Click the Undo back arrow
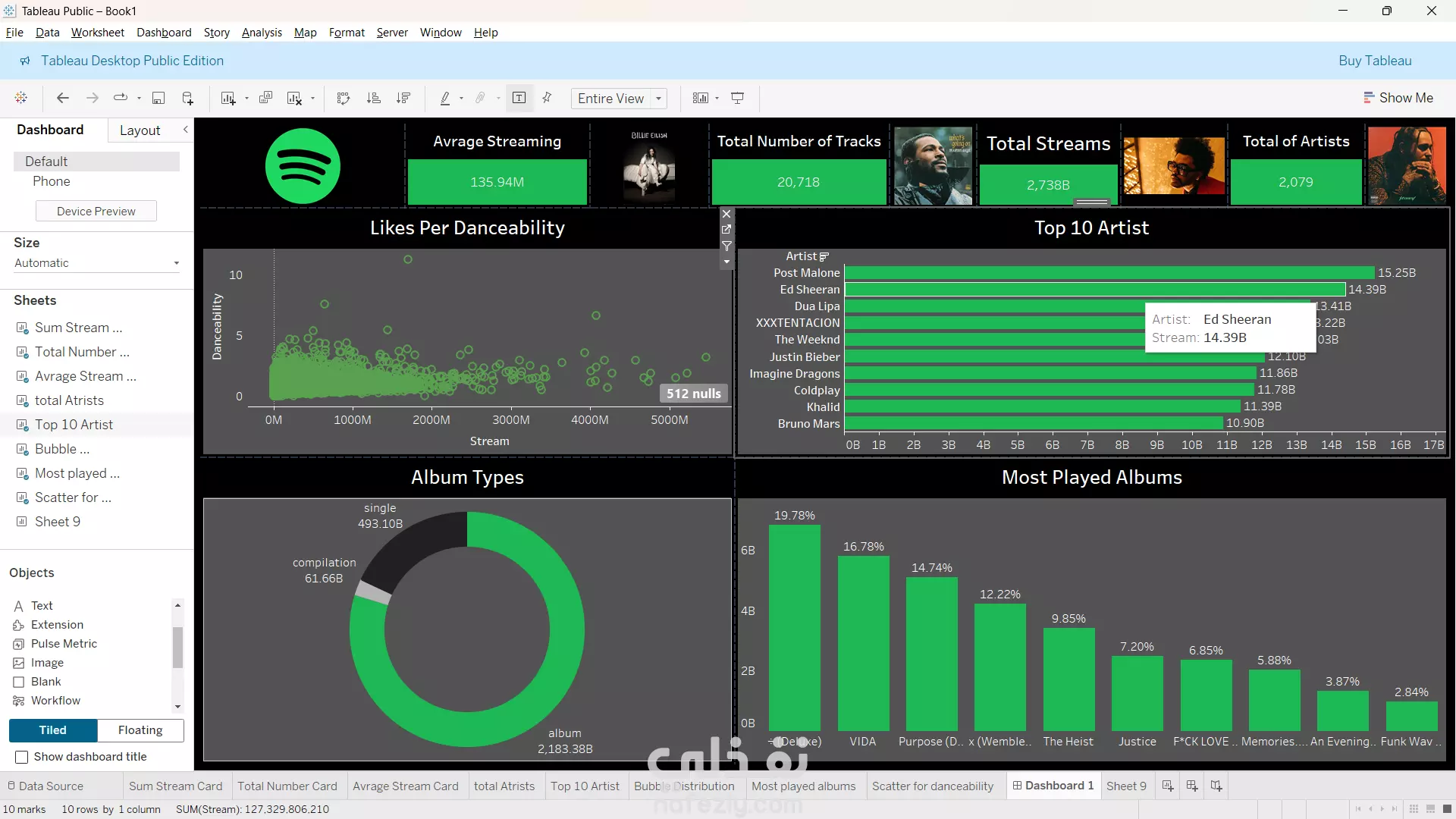The height and width of the screenshot is (819, 1456). (x=63, y=98)
